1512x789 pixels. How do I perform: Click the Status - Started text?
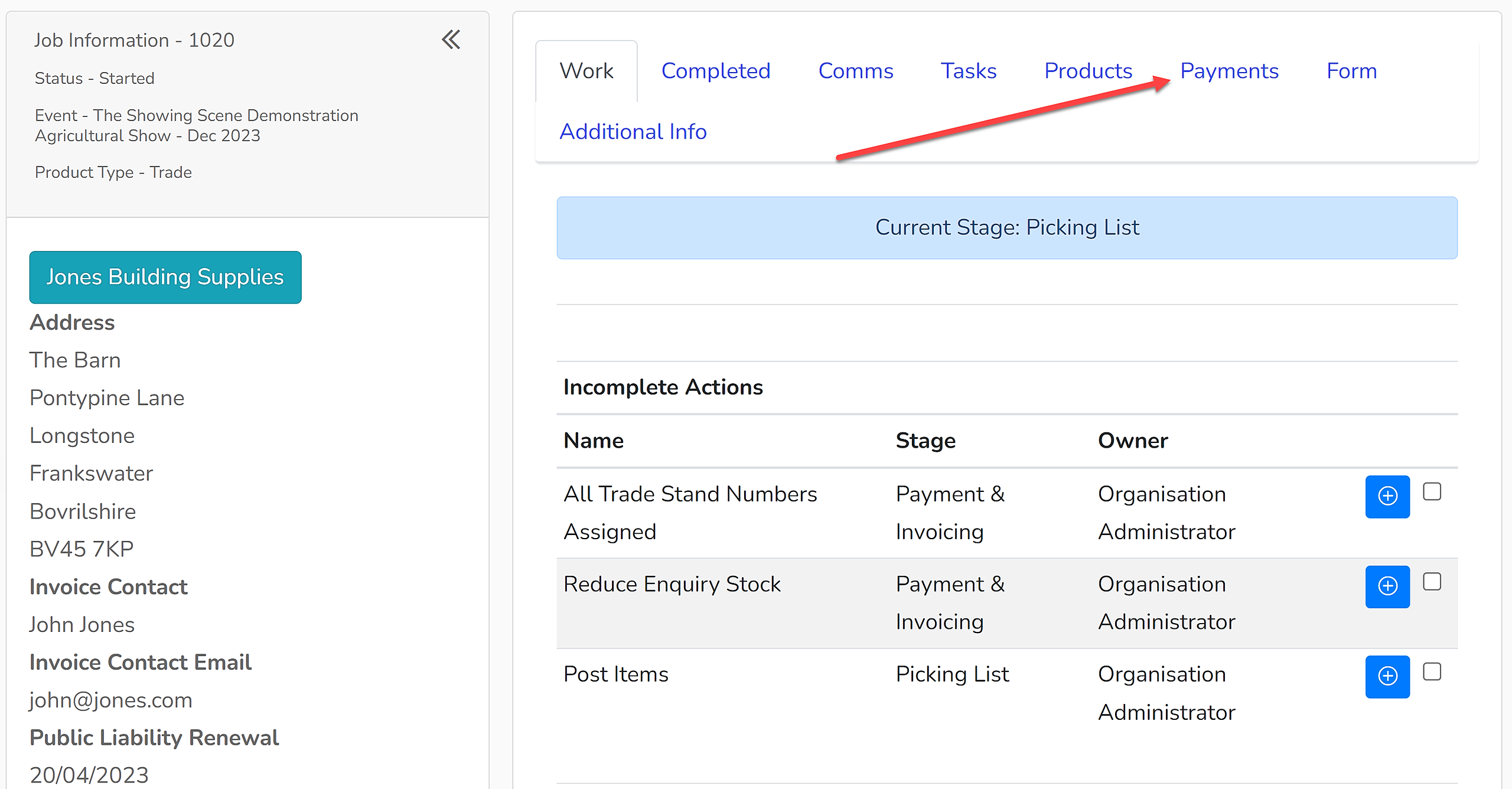click(x=94, y=78)
